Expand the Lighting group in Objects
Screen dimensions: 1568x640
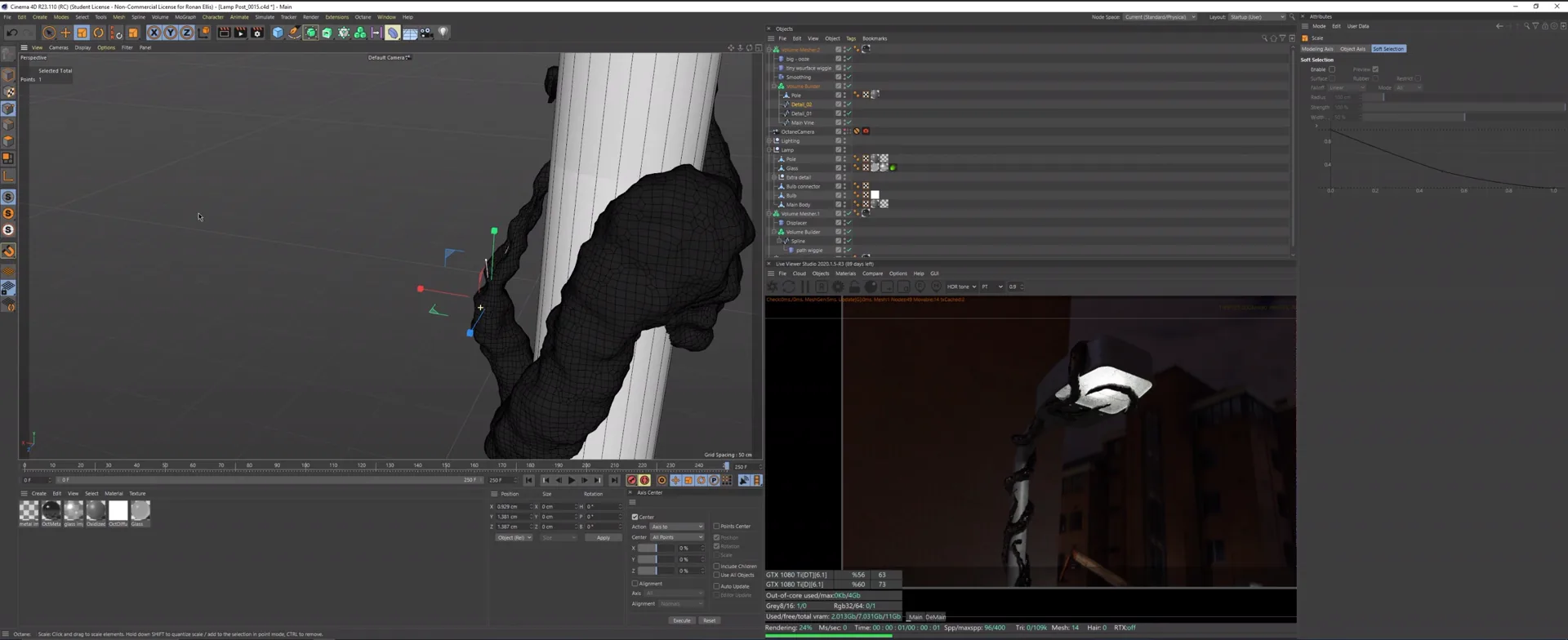pyautogui.click(x=769, y=141)
